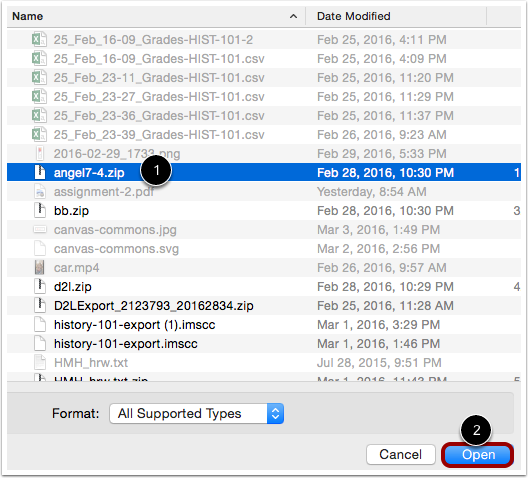The height and width of the screenshot is (478, 528).
Task: Click the canvas-commons.jpg file name
Action: click(115, 230)
